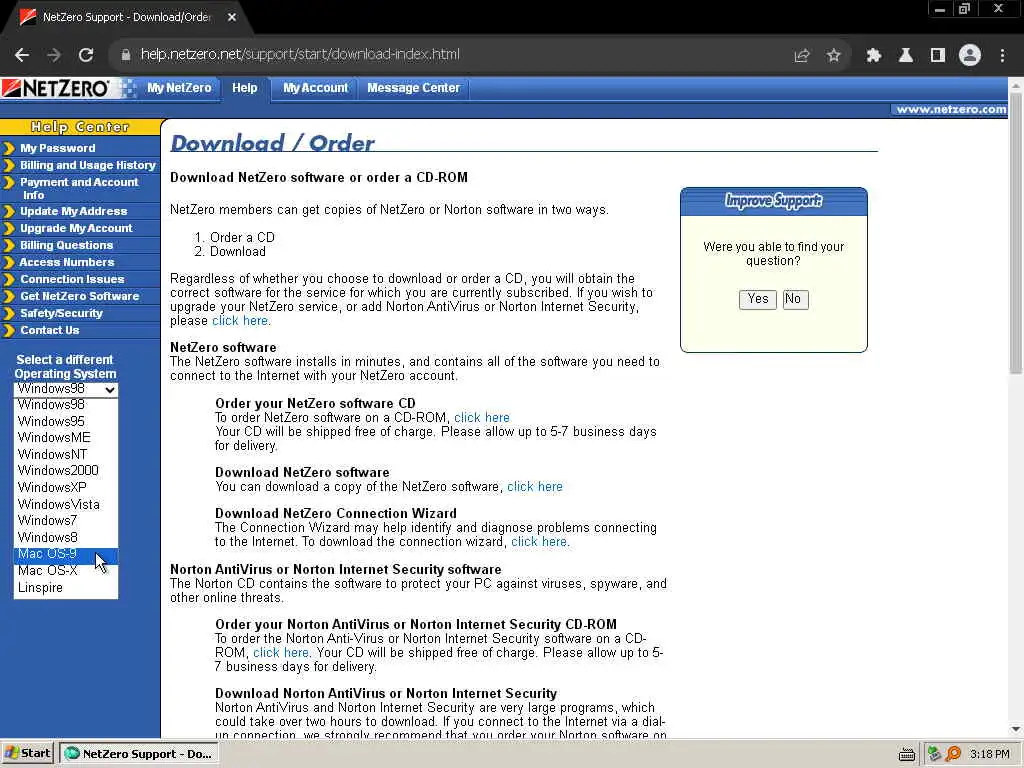Image resolution: width=1024 pixels, height=768 pixels.
Task: Toggle the browser side panel icon
Action: (938, 56)
